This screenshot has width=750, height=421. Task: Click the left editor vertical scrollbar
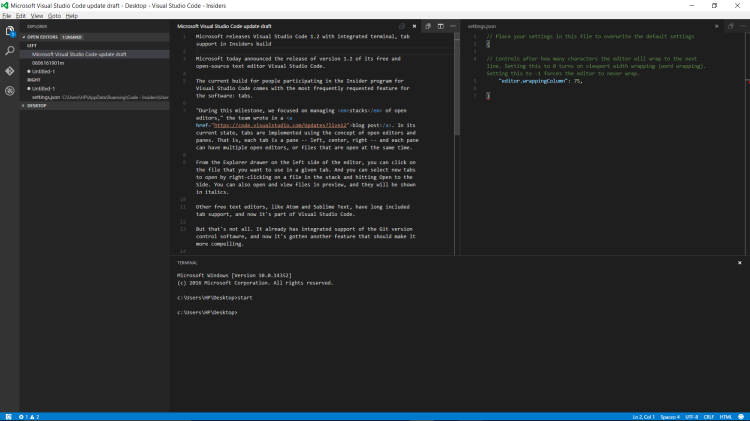click(457, 85)
